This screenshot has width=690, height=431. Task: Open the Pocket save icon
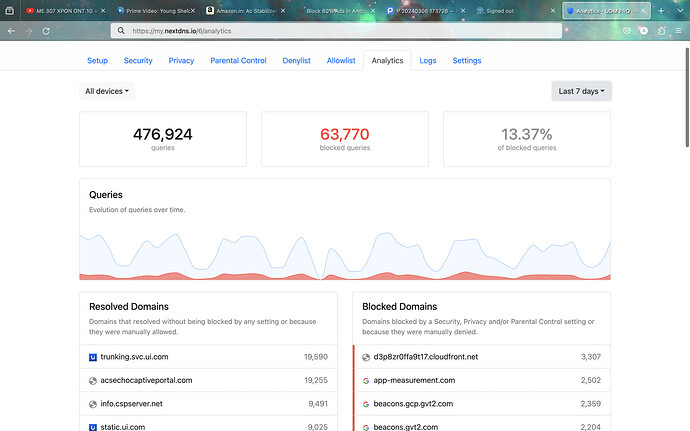627,31
